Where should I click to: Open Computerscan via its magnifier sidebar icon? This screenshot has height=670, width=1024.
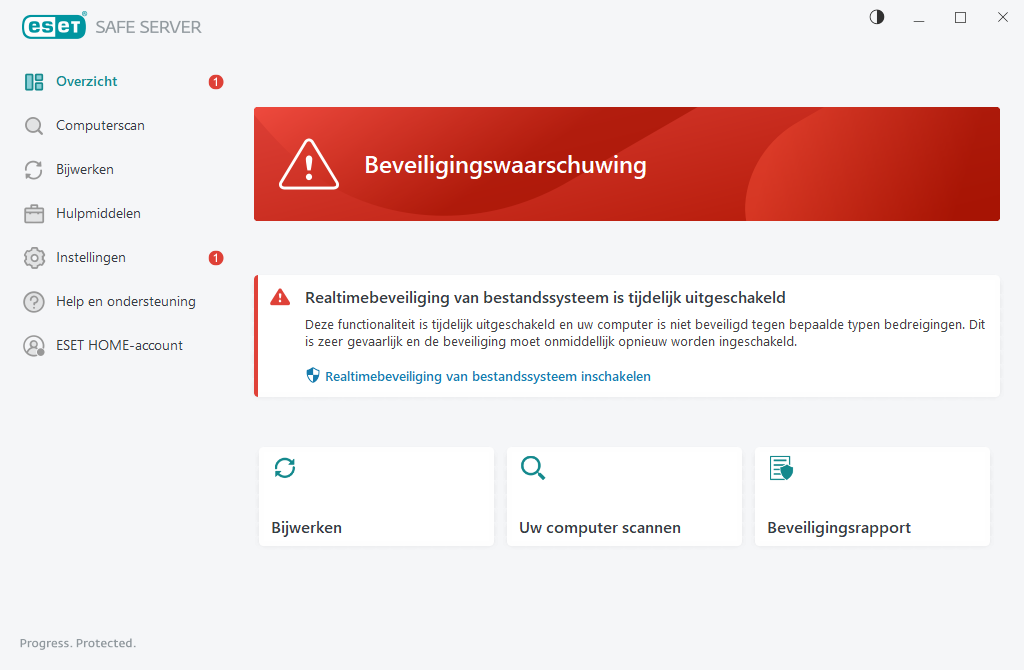click(x=34, y=125)
